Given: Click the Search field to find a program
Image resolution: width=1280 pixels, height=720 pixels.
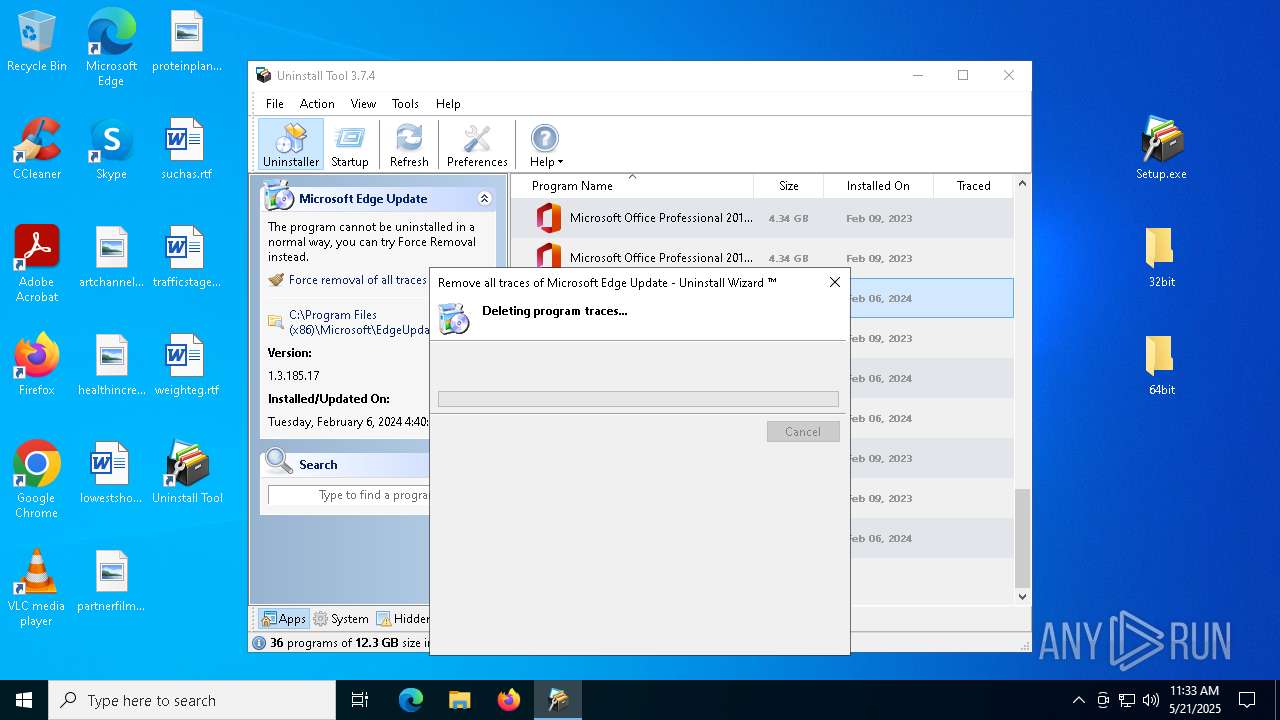Looking at the screenshot, I should click(x=349, y=495).
